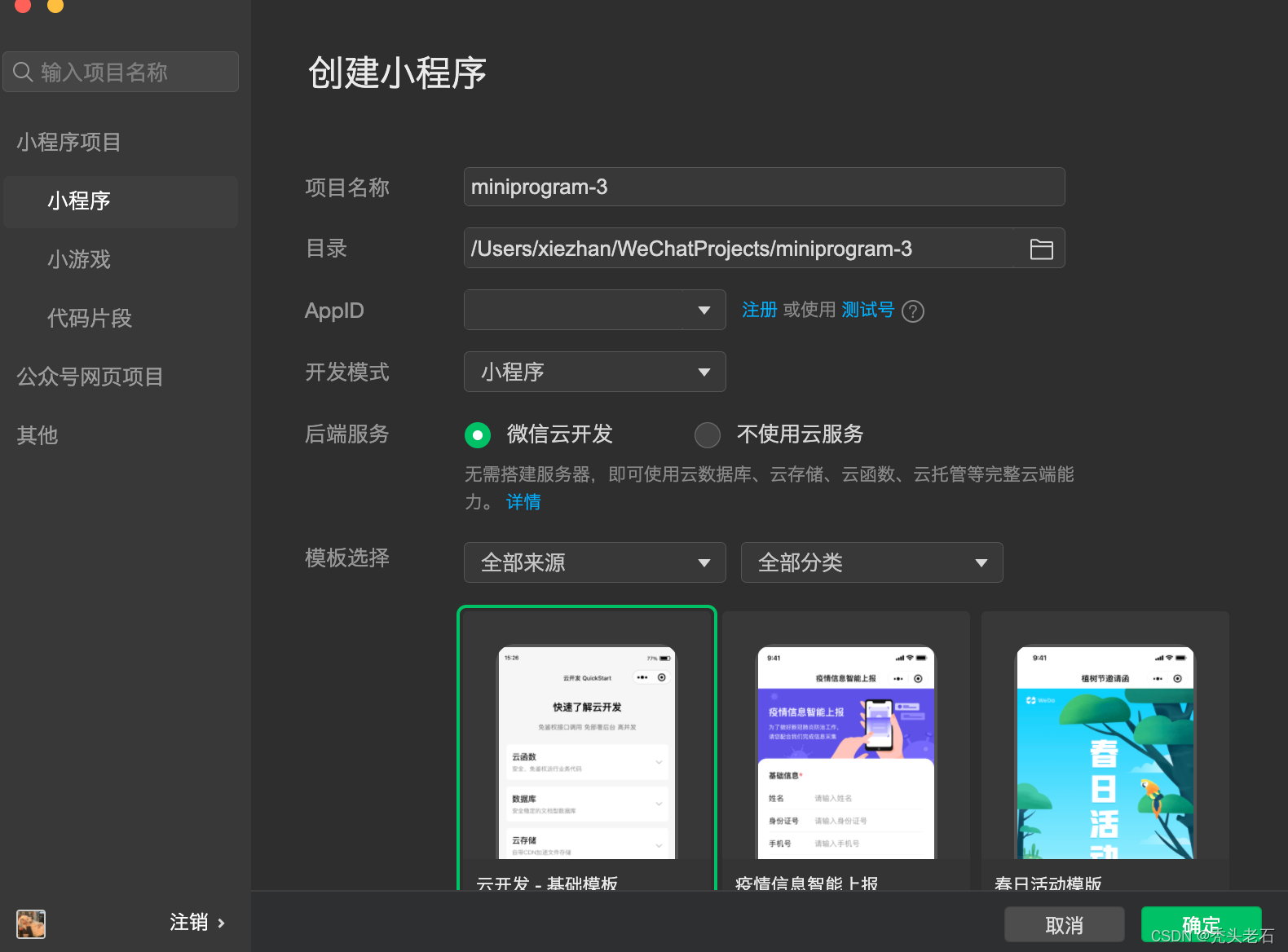Expand the 全部分类 template category dropdown
The image size is (1288, 952).
(x=872, y=562)
